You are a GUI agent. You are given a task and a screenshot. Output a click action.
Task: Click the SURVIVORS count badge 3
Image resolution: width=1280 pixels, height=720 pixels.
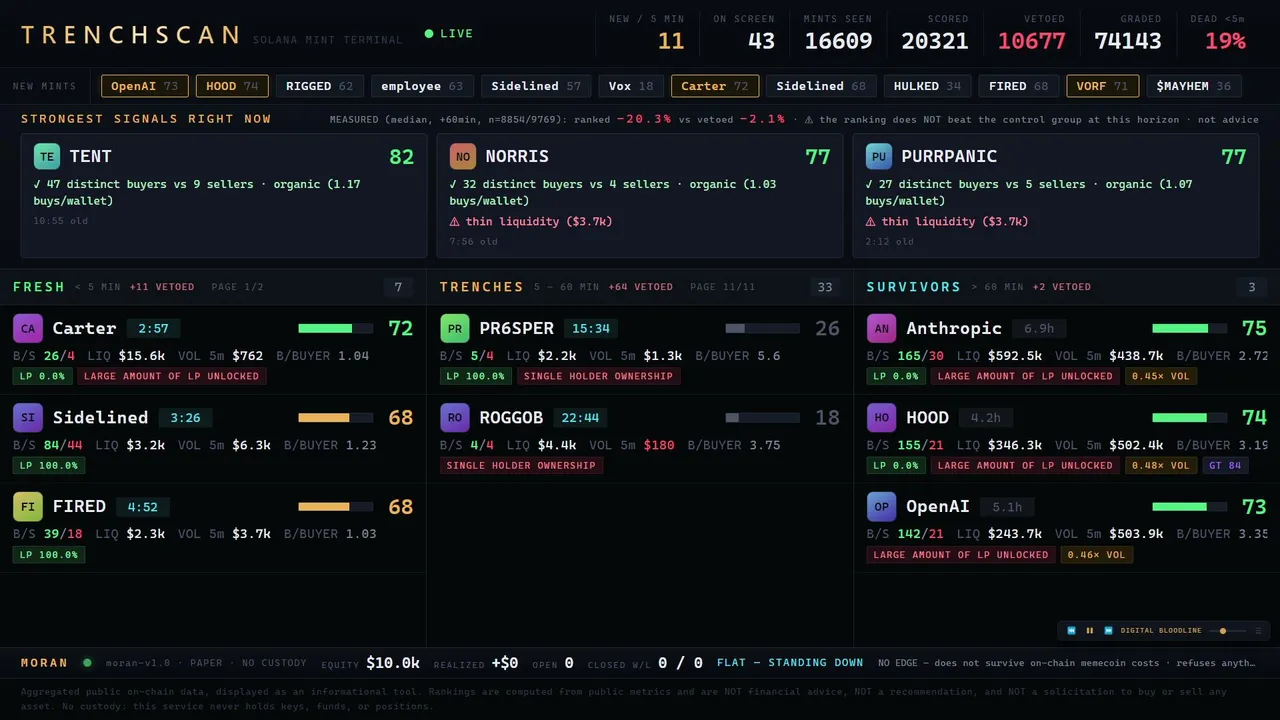coord(1251,287)
